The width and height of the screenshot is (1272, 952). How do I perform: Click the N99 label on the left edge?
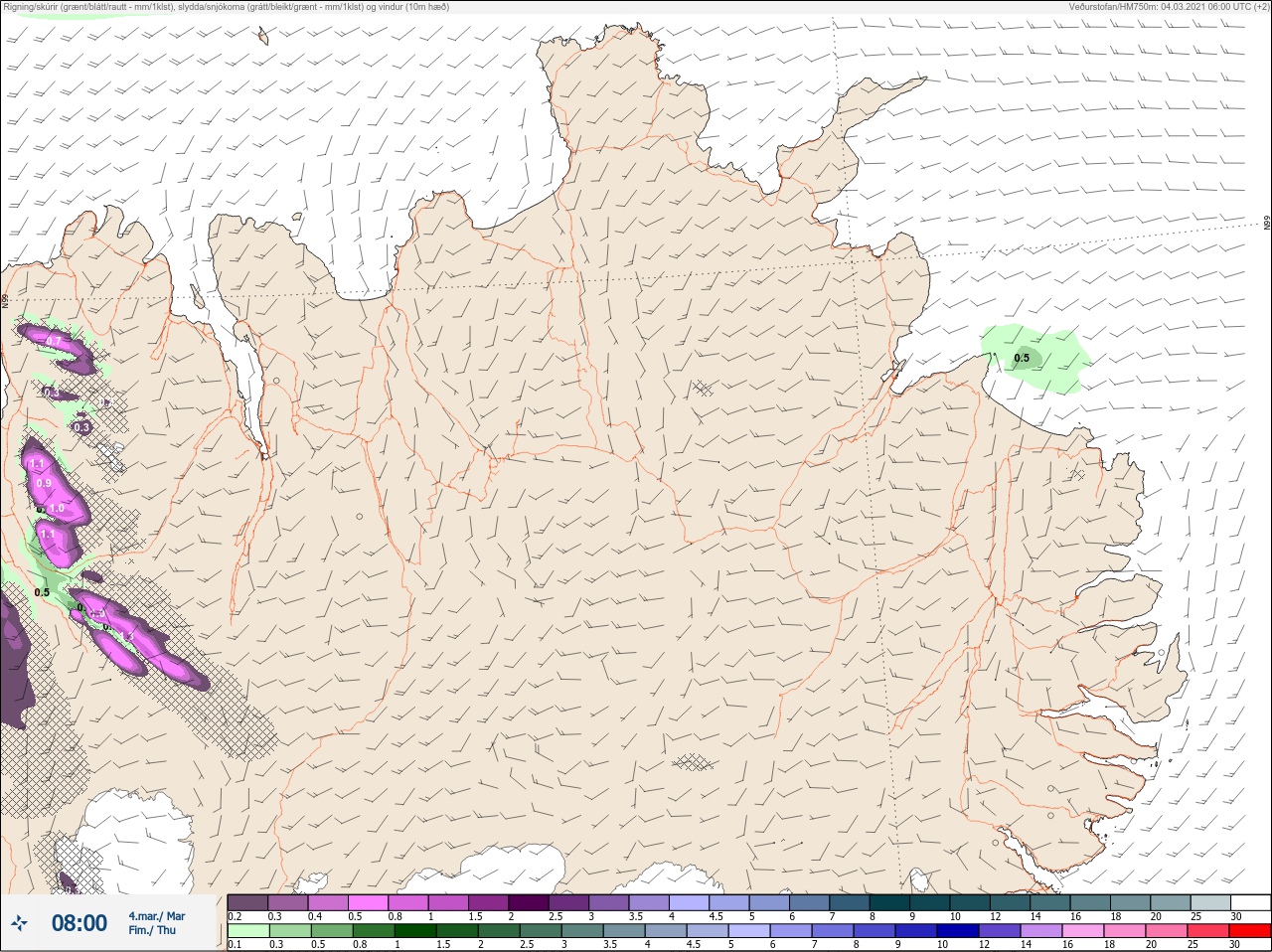[x=5, y=299]
